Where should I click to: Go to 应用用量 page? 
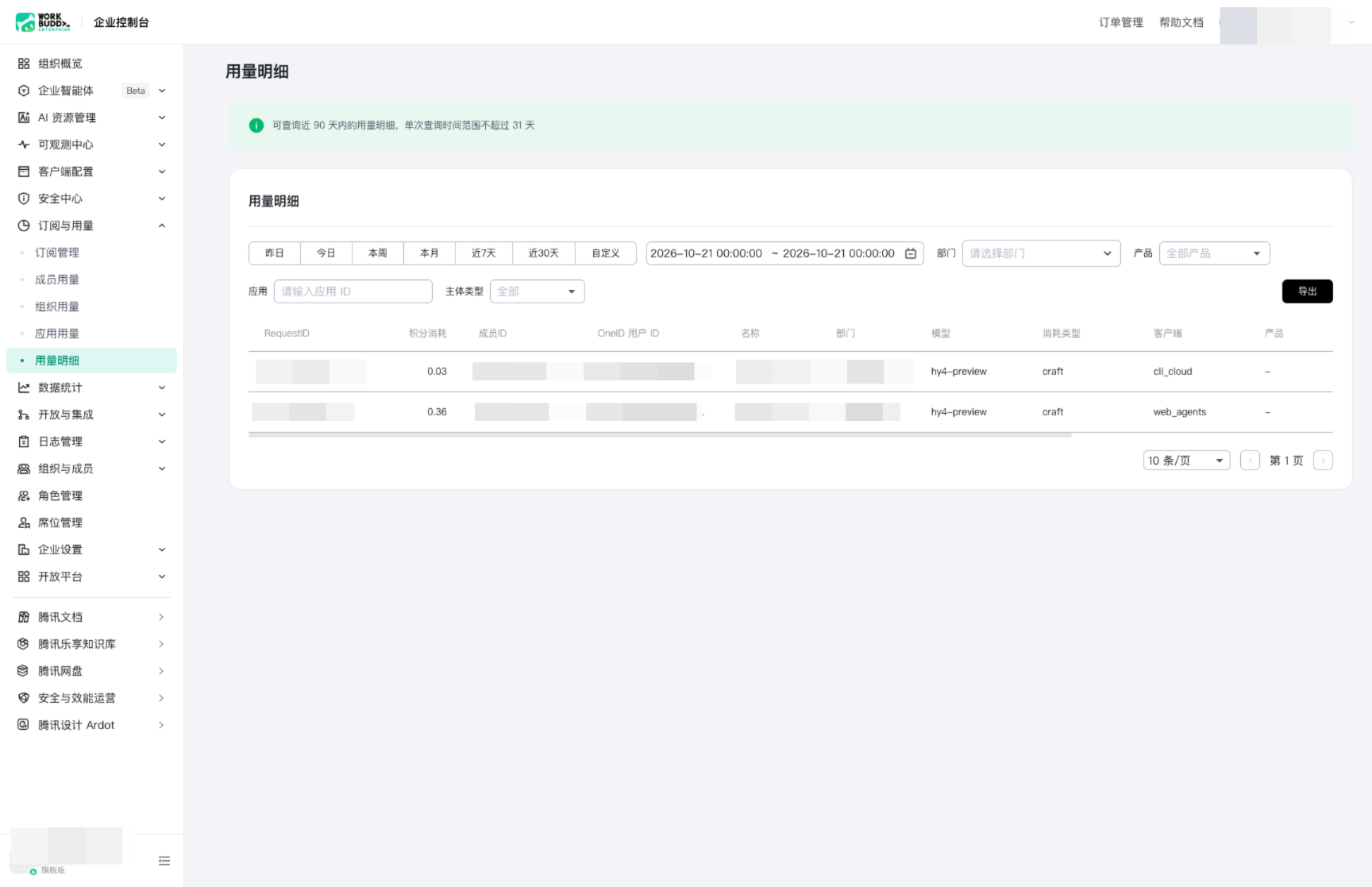click(57, 334)
